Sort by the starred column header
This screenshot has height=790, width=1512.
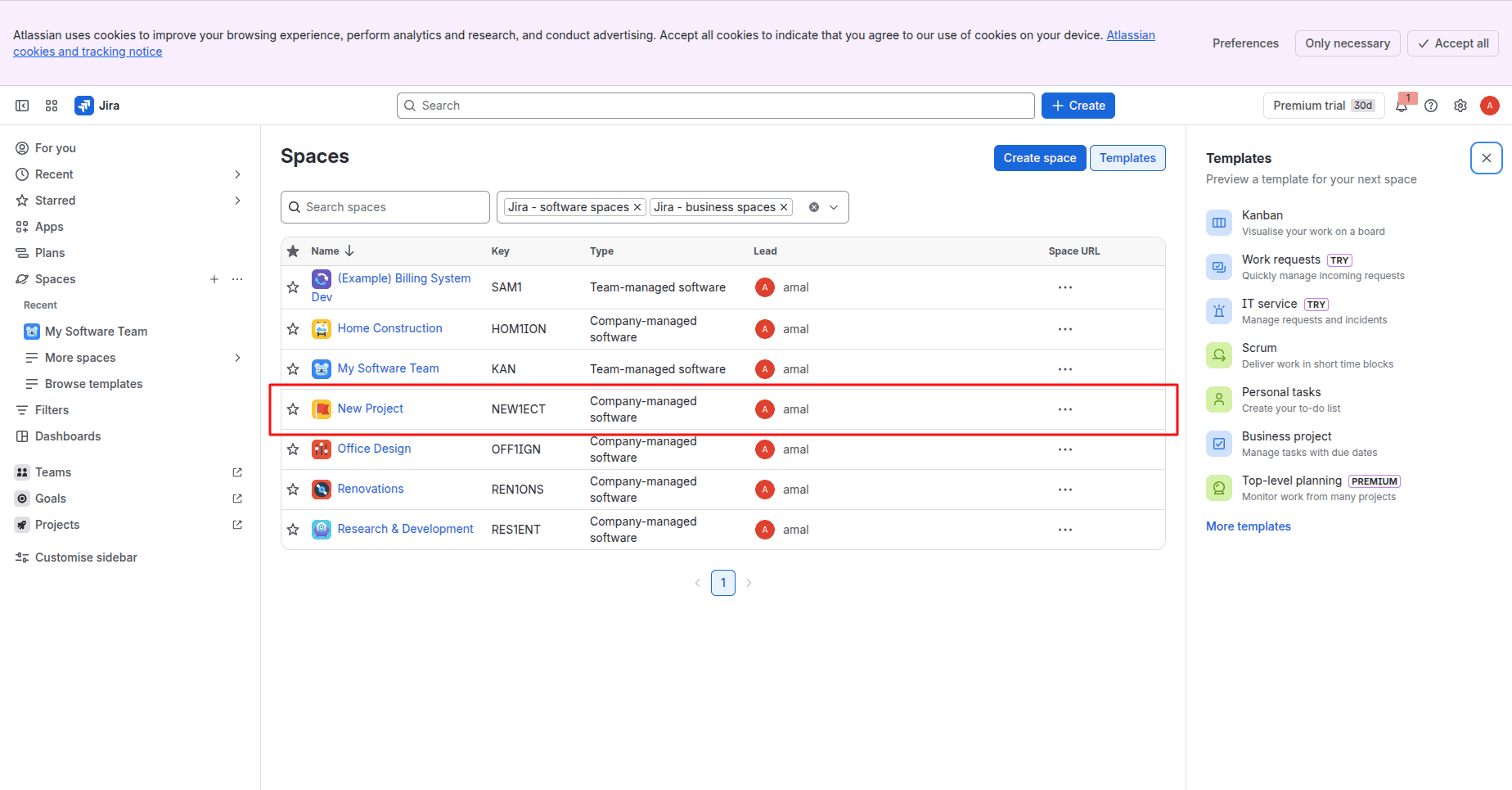[x=293, y=251]
